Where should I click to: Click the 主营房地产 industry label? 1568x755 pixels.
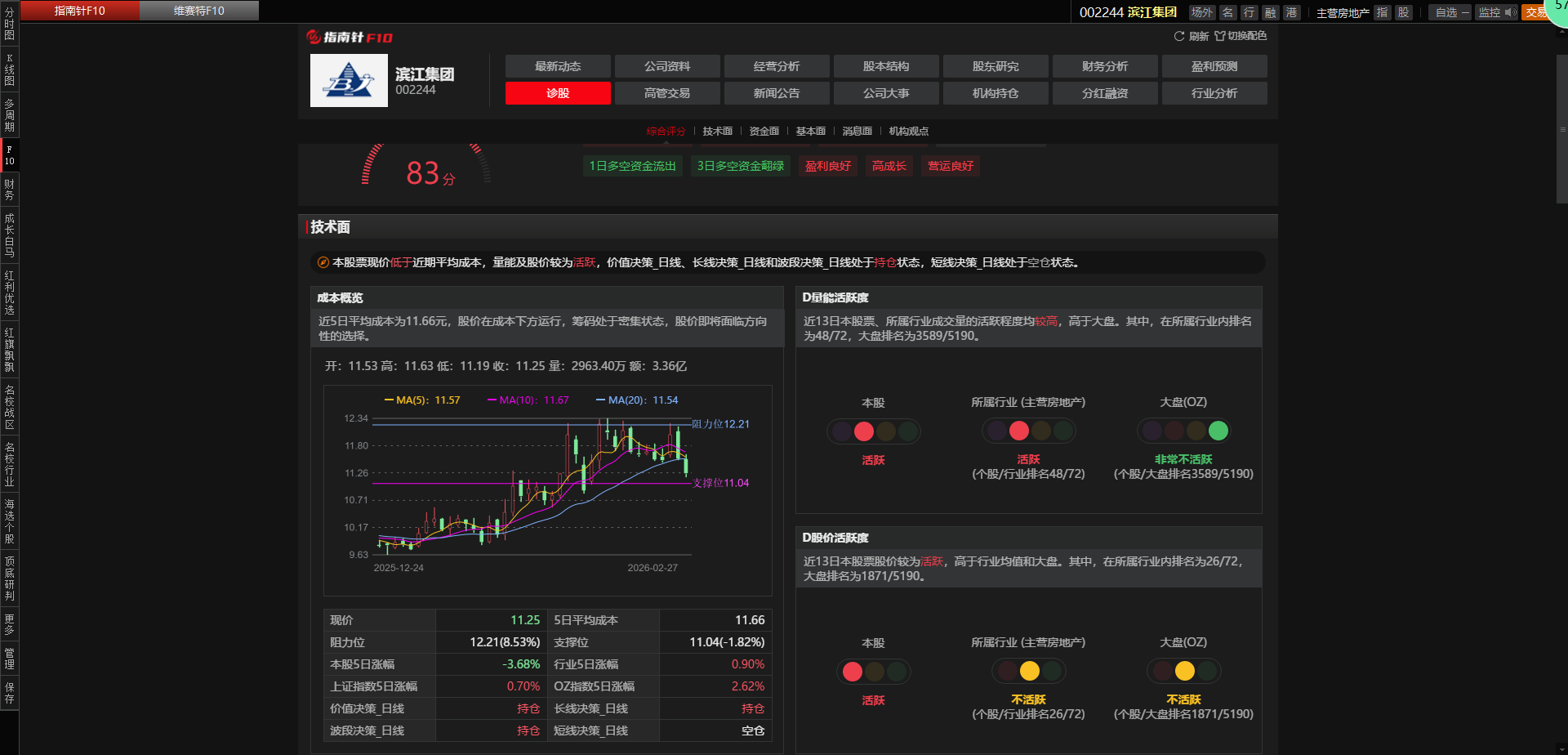pyautogui.click(x=1343, y=13)
